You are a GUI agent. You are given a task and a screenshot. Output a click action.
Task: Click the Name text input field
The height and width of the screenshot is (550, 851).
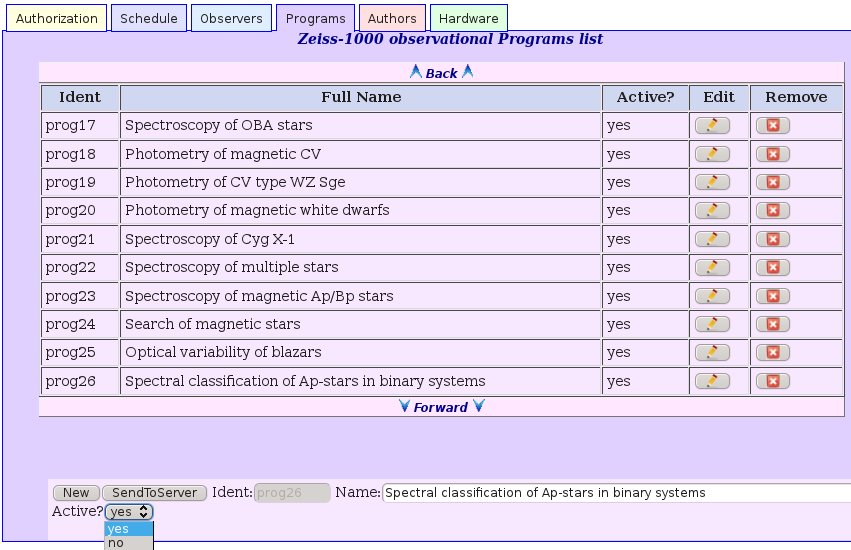pyautogui.click(x=617, y=493)
